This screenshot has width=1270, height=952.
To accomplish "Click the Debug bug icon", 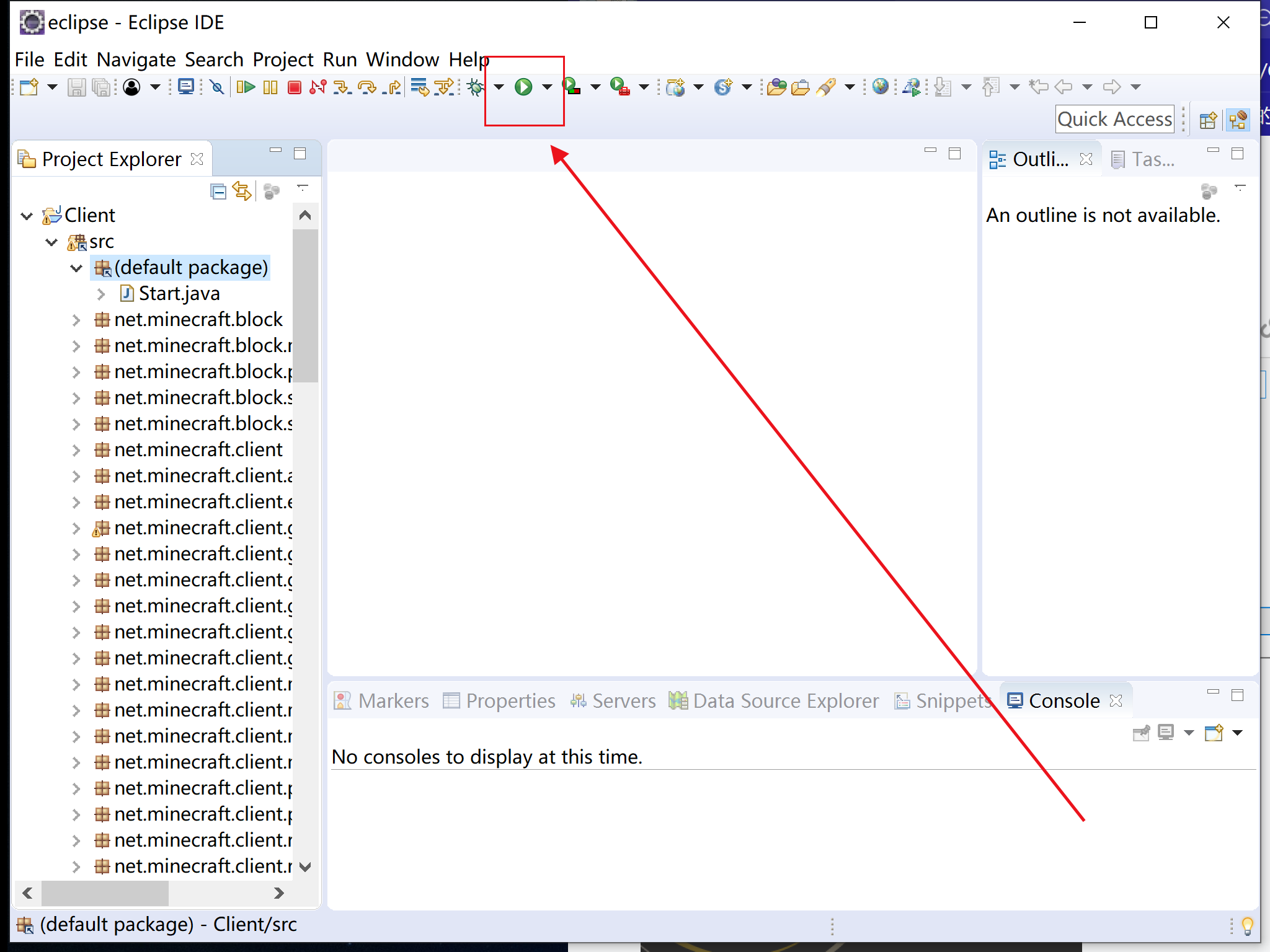I will pyautogui.click(x=476, y=87).
